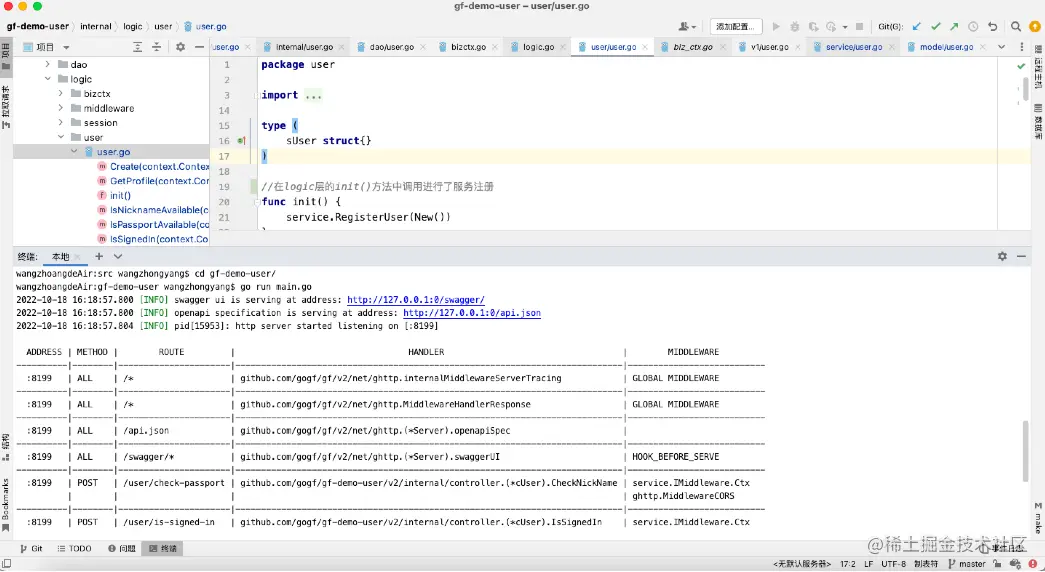This screenshot has height=572, width=1045.
Task: Open profiler run options dropdown arrow
Action: [845, 27]
